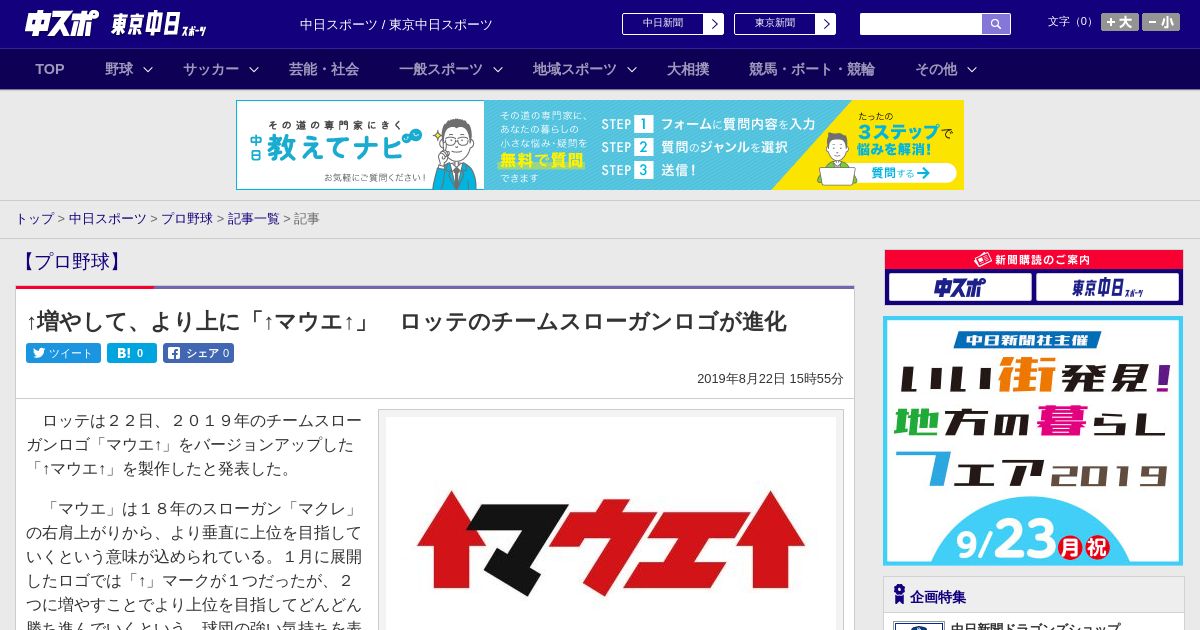Open the 大相撲 menu item
Image resolution: width=1200 pixels, height=630 pixels.
[x=688, y=69]
